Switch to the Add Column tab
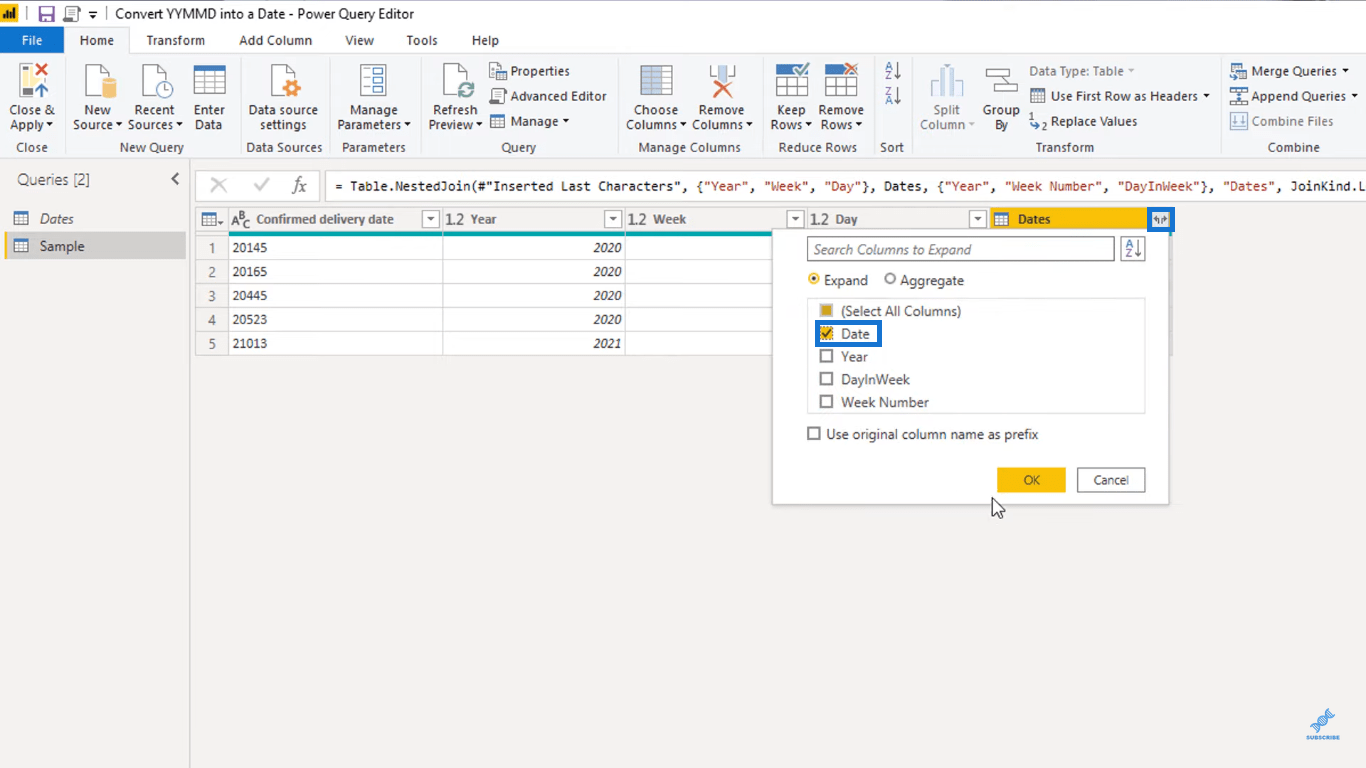The image size is (1366, 768). [275, 40]
